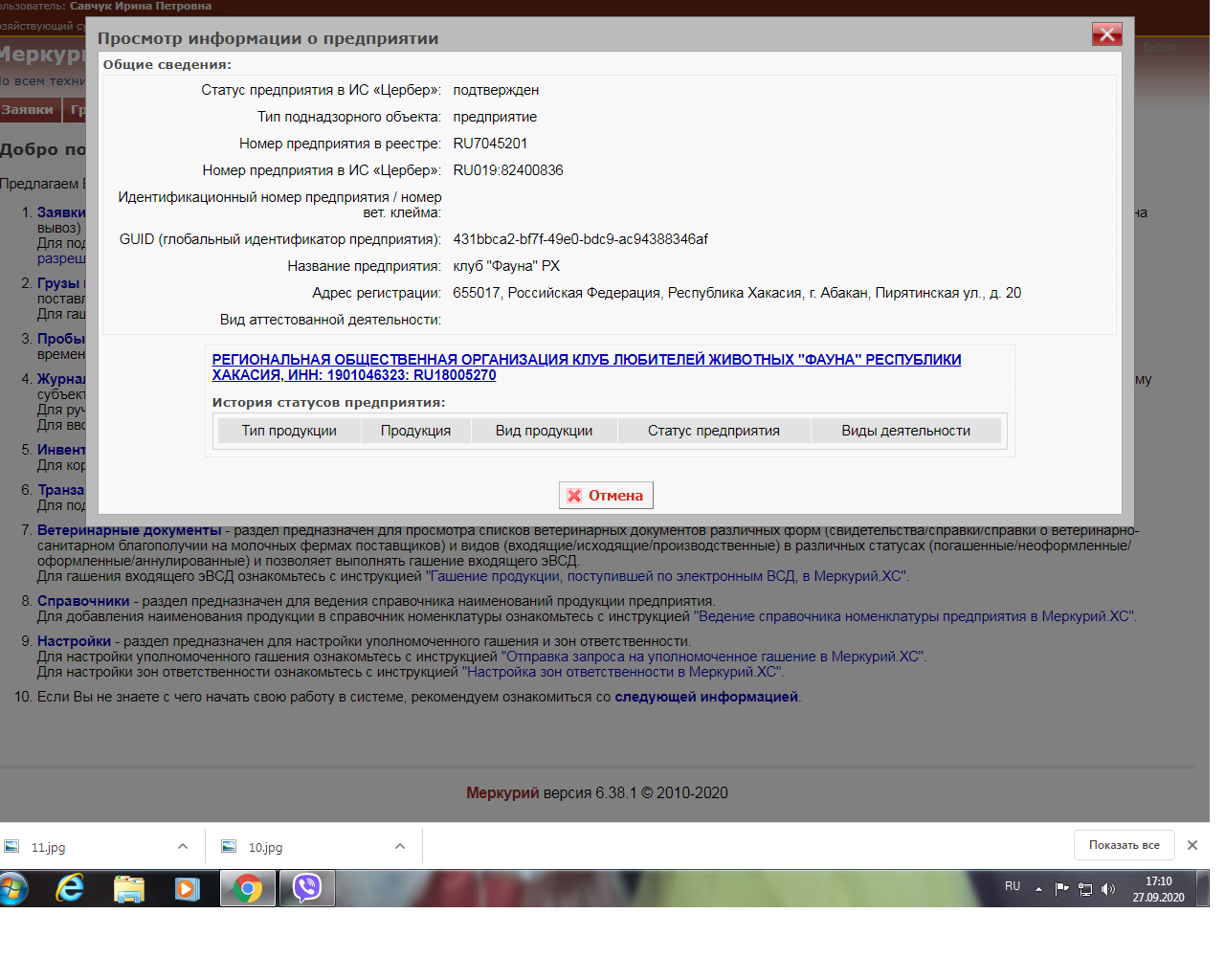Click the Выход link in header
Image resolution: width=1225 pixels, height=980 pixels.
point(1160,46)
